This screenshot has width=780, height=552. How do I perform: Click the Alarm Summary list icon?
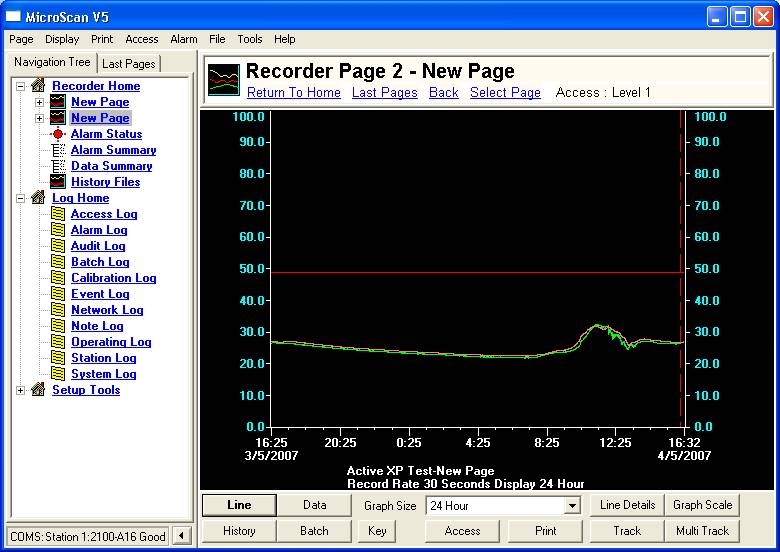58,150
